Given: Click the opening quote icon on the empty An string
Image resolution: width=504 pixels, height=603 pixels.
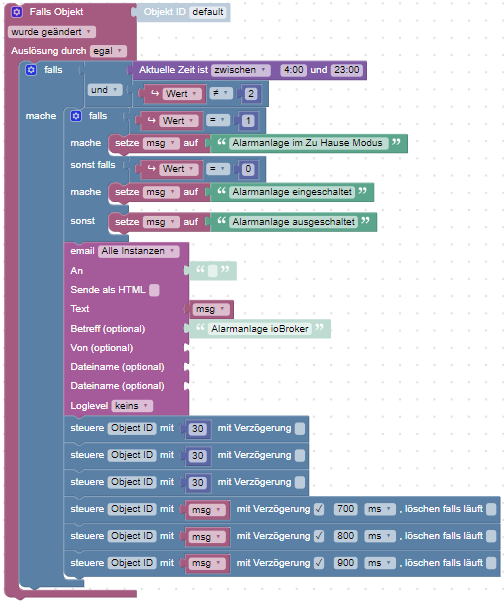Looking at the screenshot, I should (x=200, y=270).
